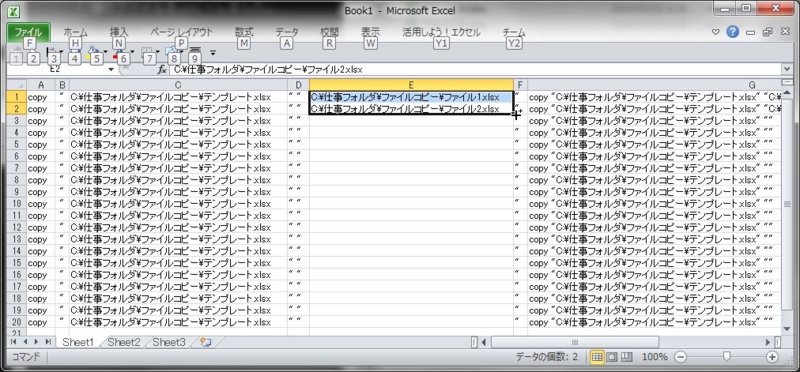The height and width of the screenshot is (372, 800).
Task: Click the Excel application icon in title bar
Action: pyautogui.click(x=15, y=11)
